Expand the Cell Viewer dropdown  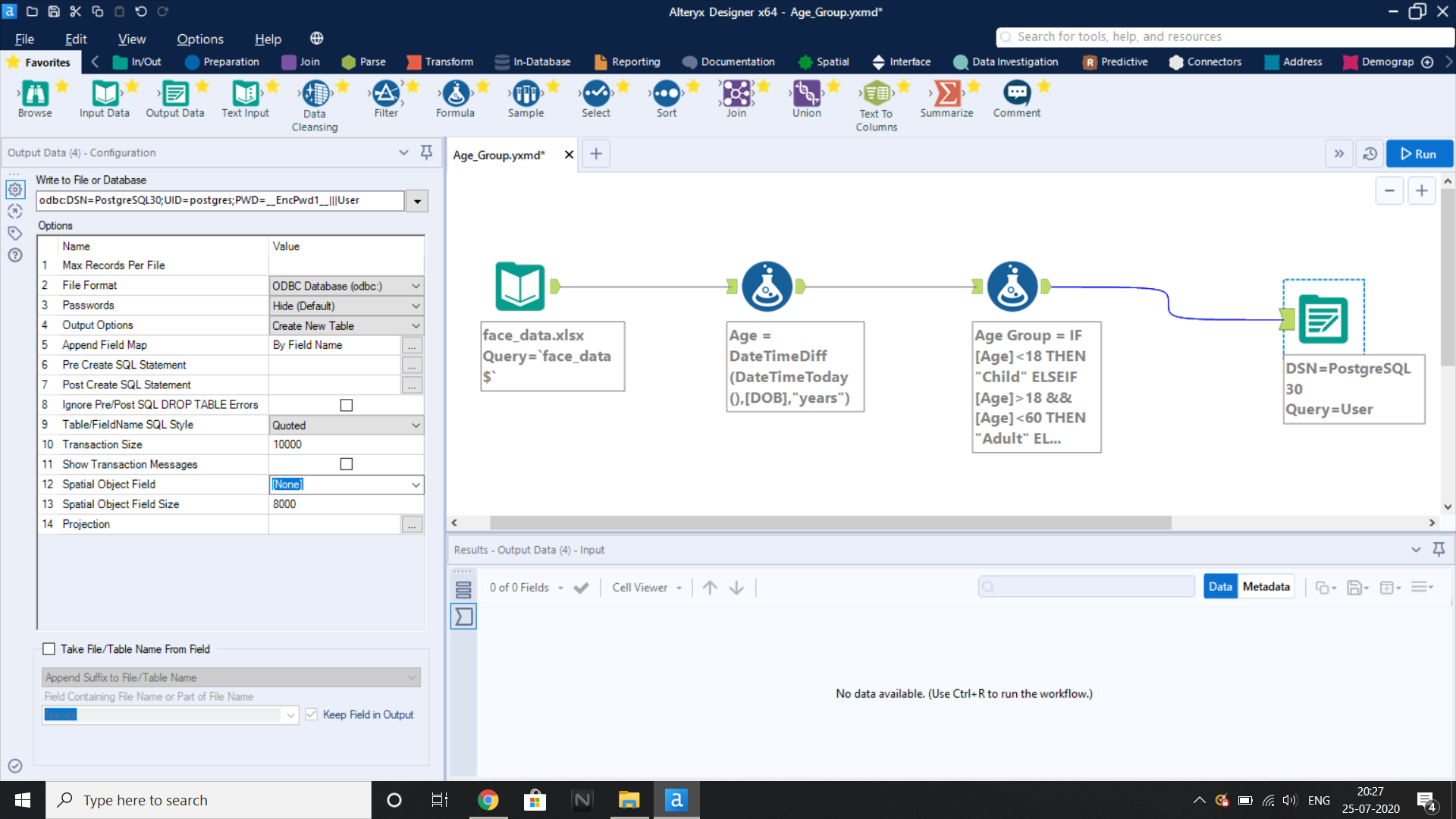tap(679, 587)
